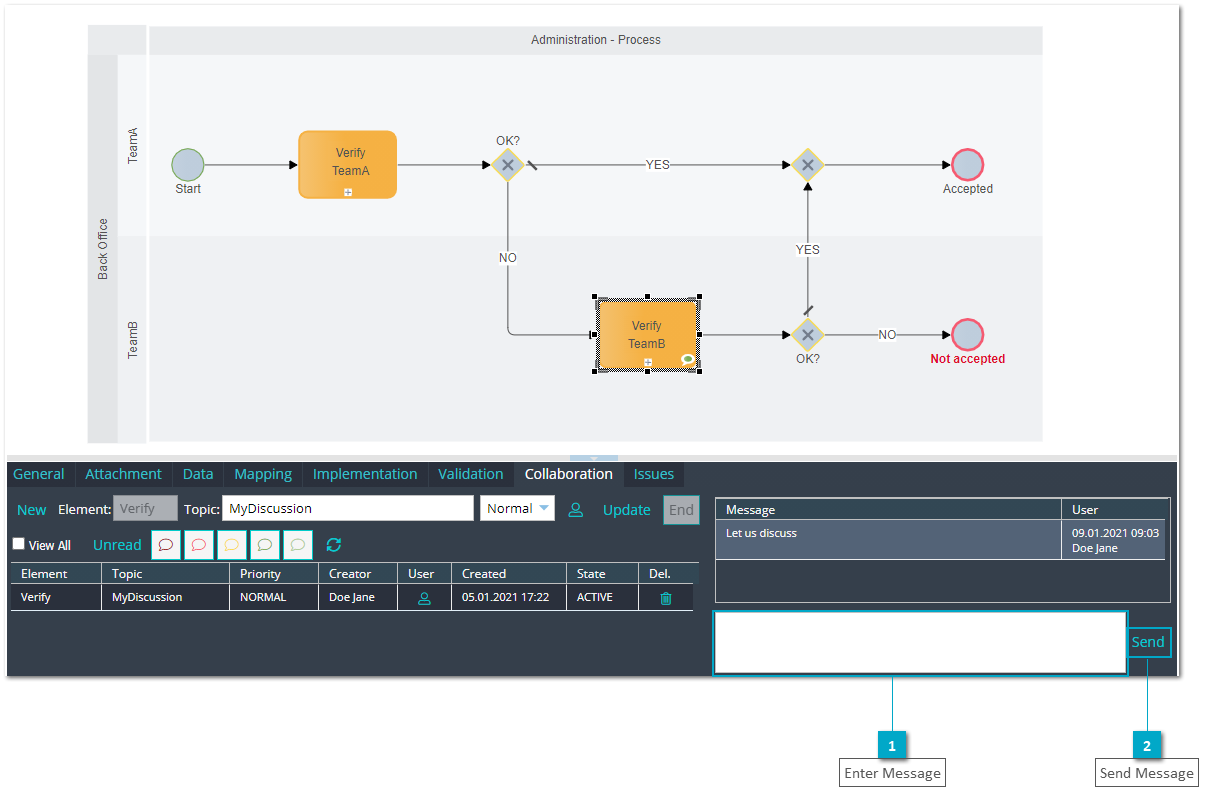Filter discussions by the dark green bubble

pos(265,545)
